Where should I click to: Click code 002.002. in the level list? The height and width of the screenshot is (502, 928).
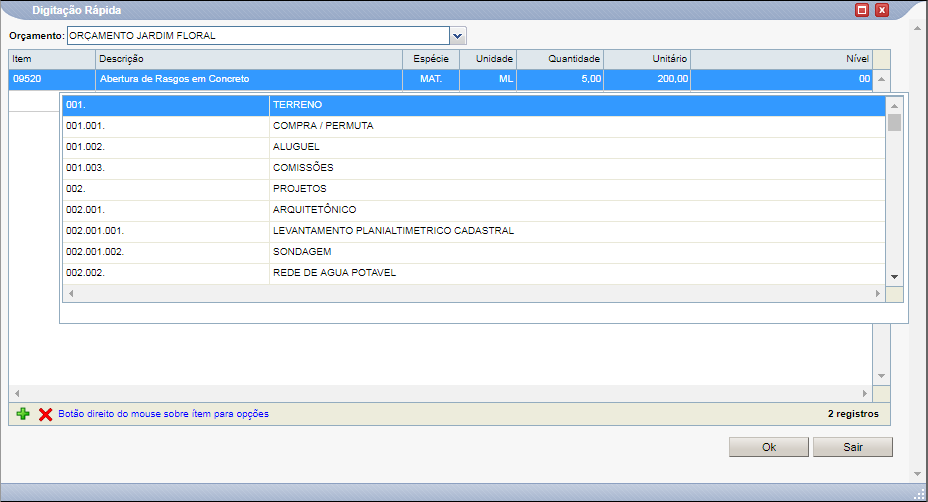tap(85, 272)
